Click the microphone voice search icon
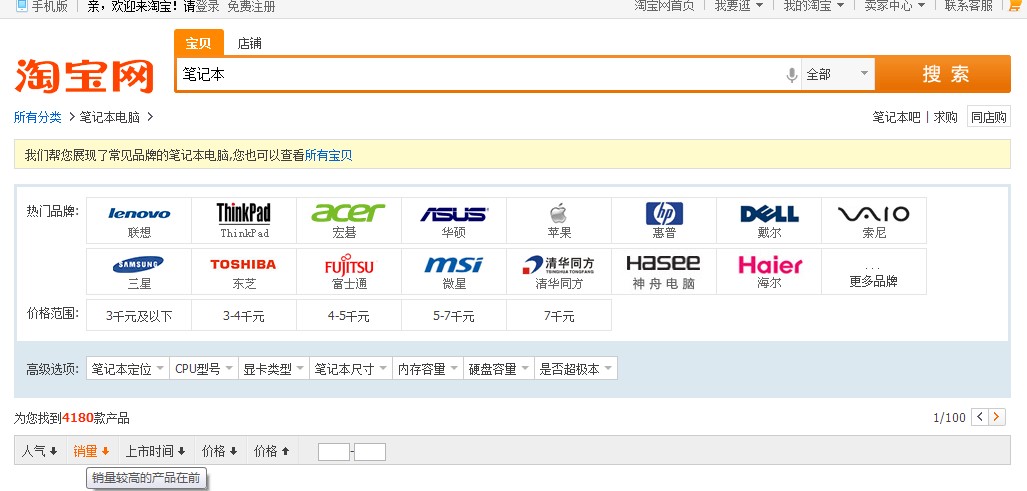 pyautogui.click(x=791, y=75)
